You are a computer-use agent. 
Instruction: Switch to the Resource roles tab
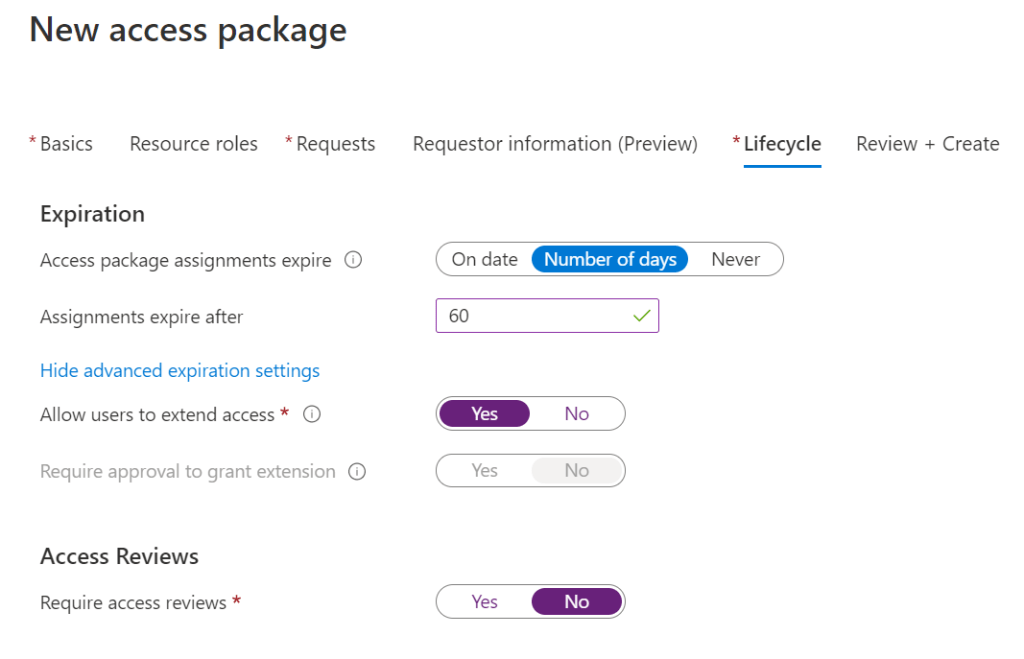194,144
